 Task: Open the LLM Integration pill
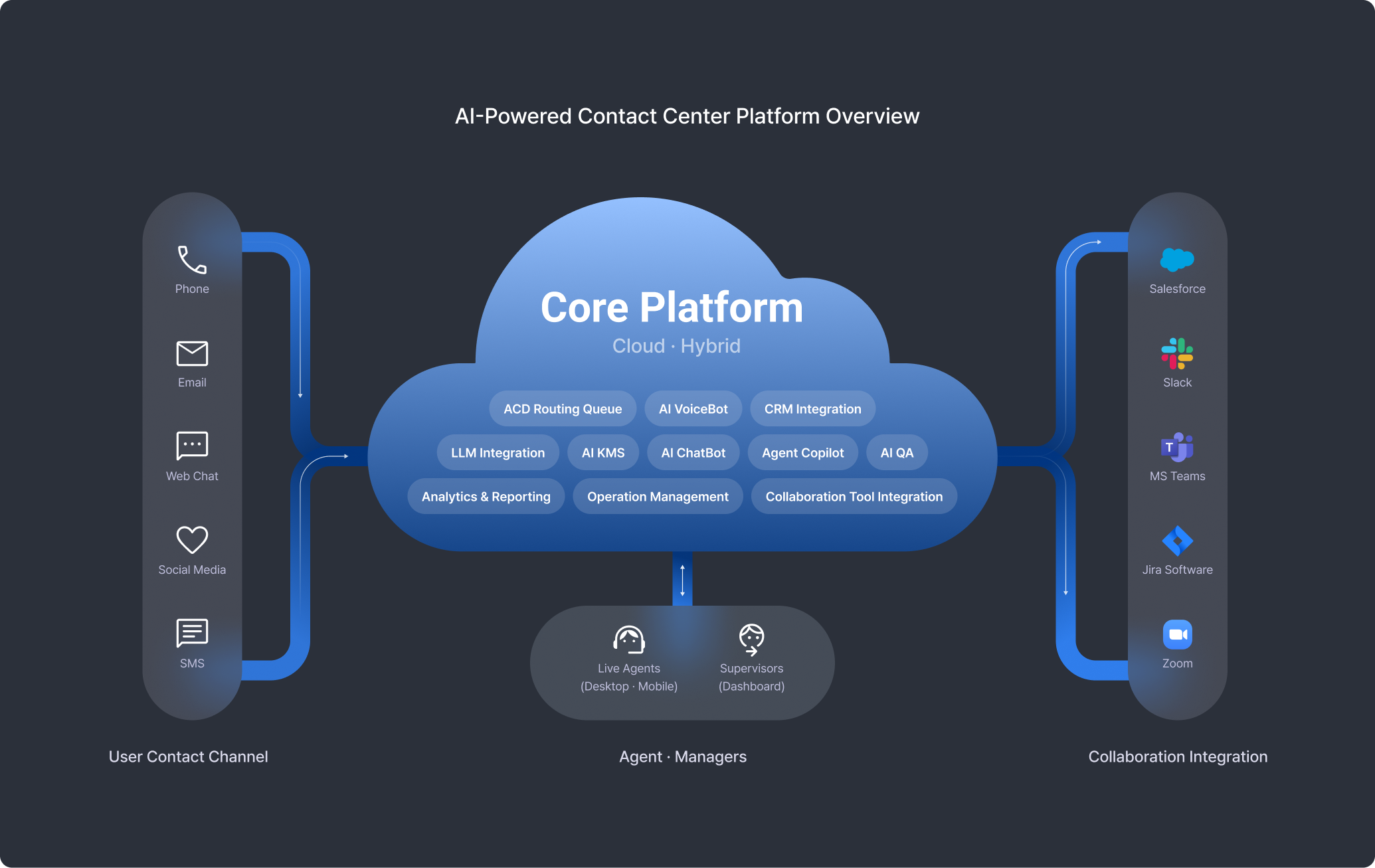[x=498, y=453]
